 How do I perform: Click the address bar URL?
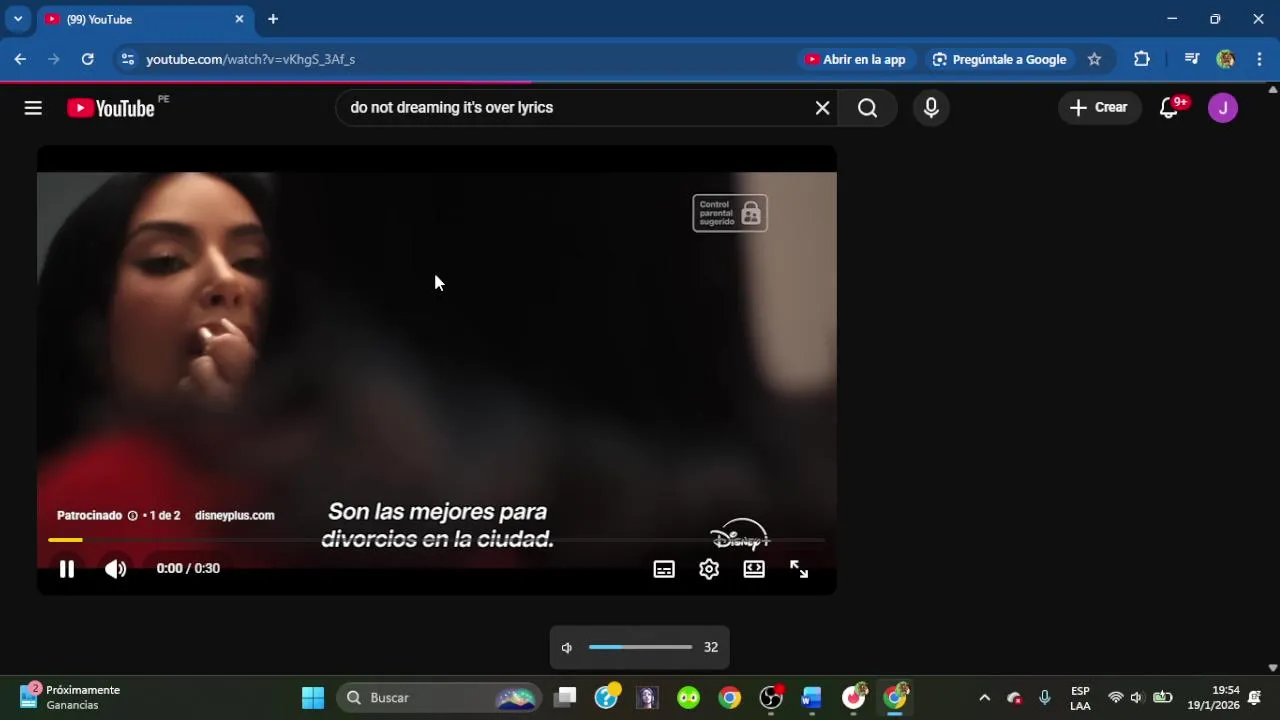250,59
